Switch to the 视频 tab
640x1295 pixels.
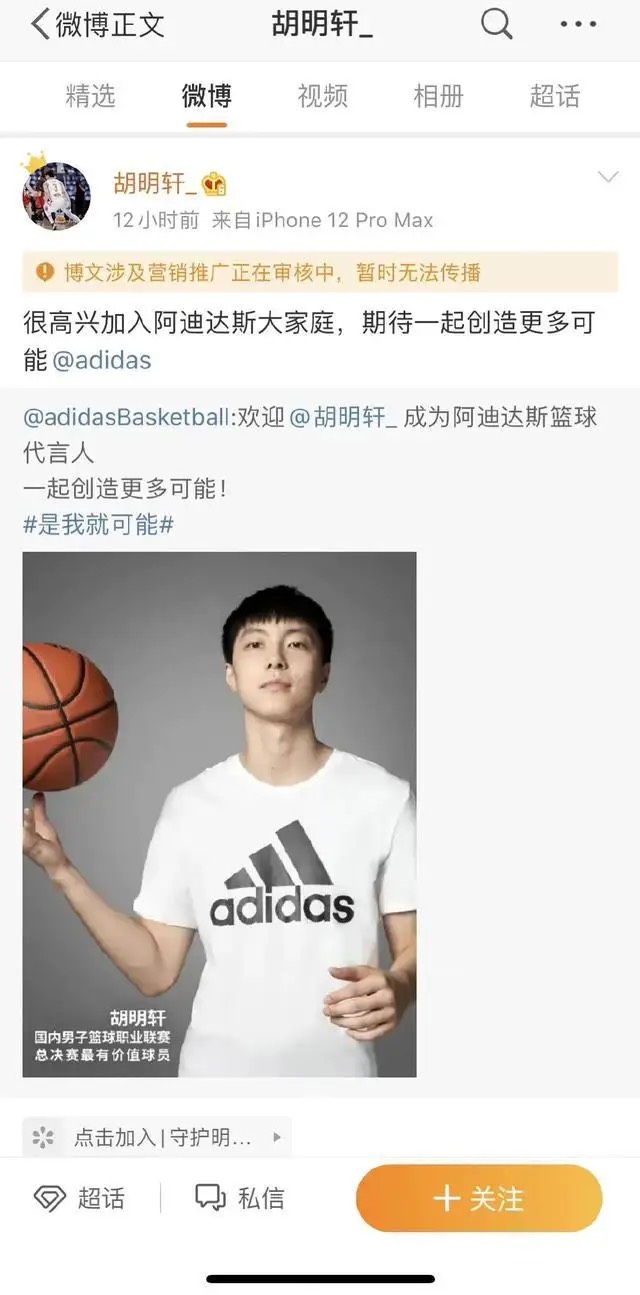point(323,96)
